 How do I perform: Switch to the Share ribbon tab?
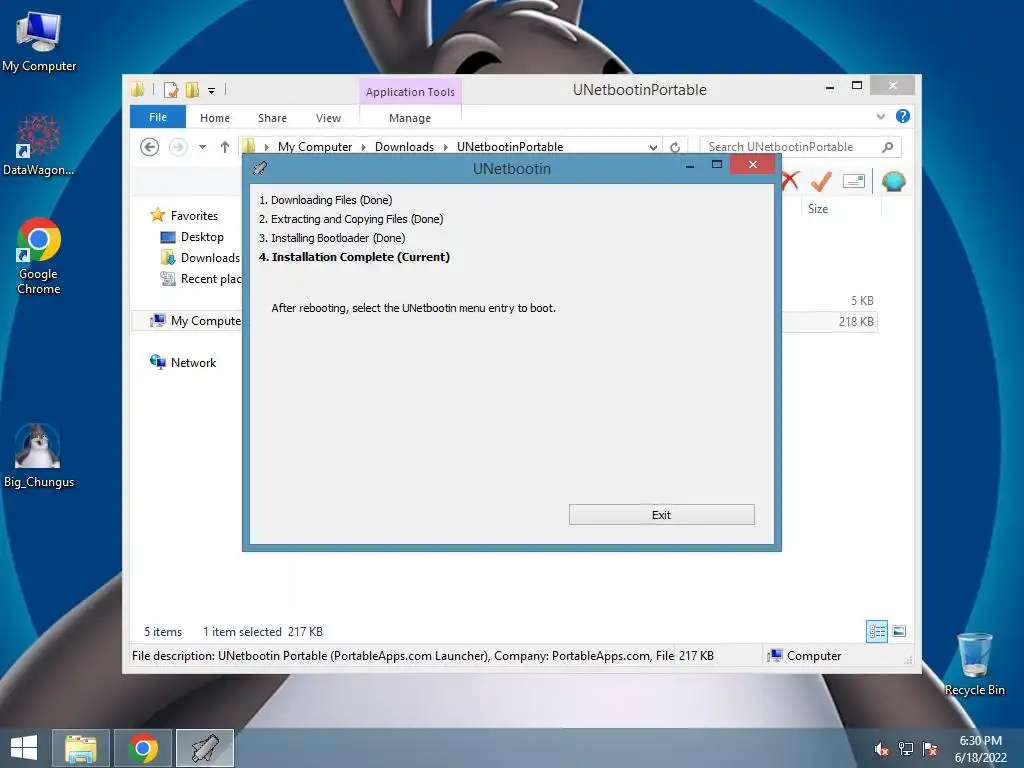click(x=272, y=118)
